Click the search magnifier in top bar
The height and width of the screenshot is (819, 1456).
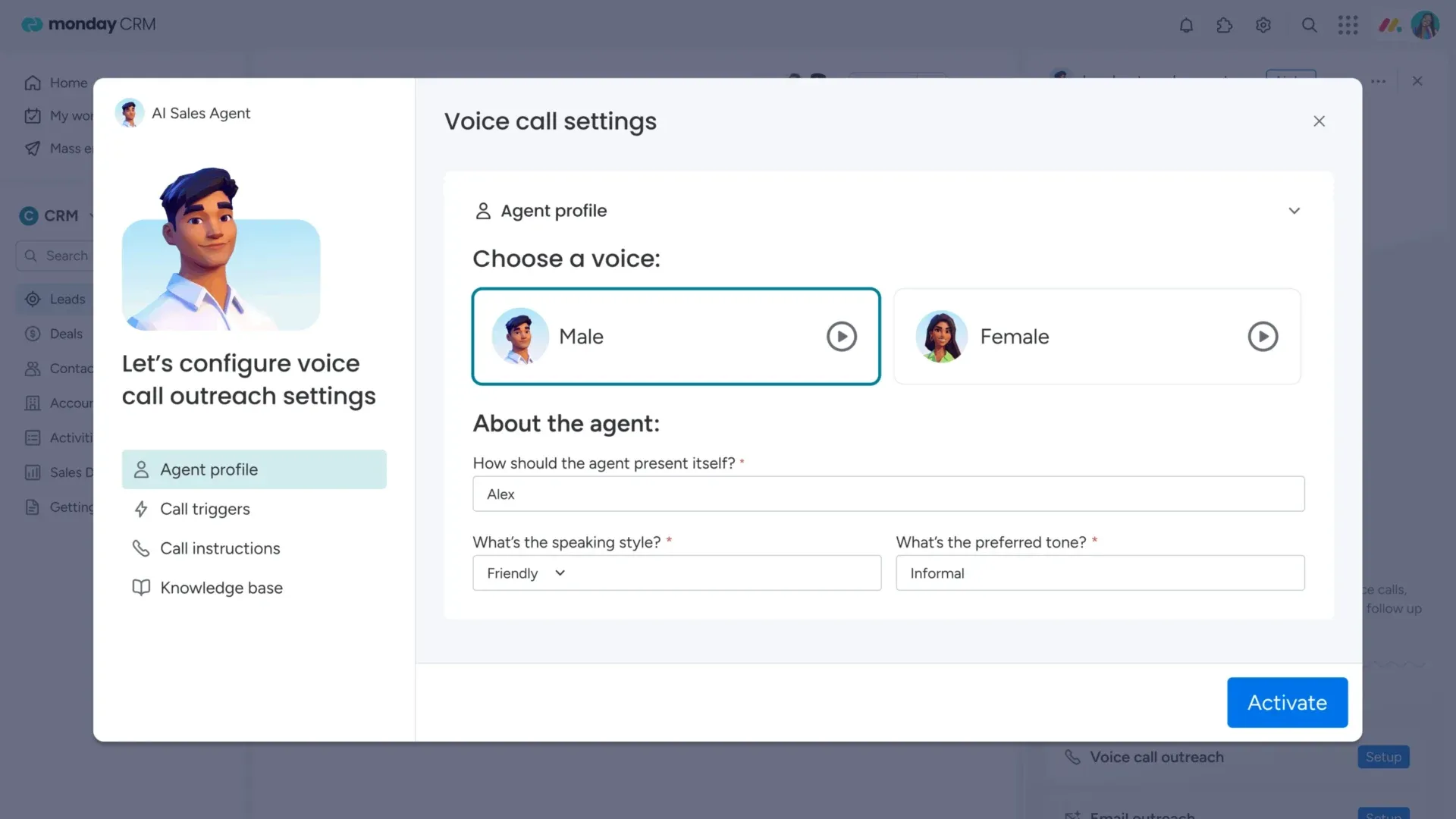tap(1309, 25)
